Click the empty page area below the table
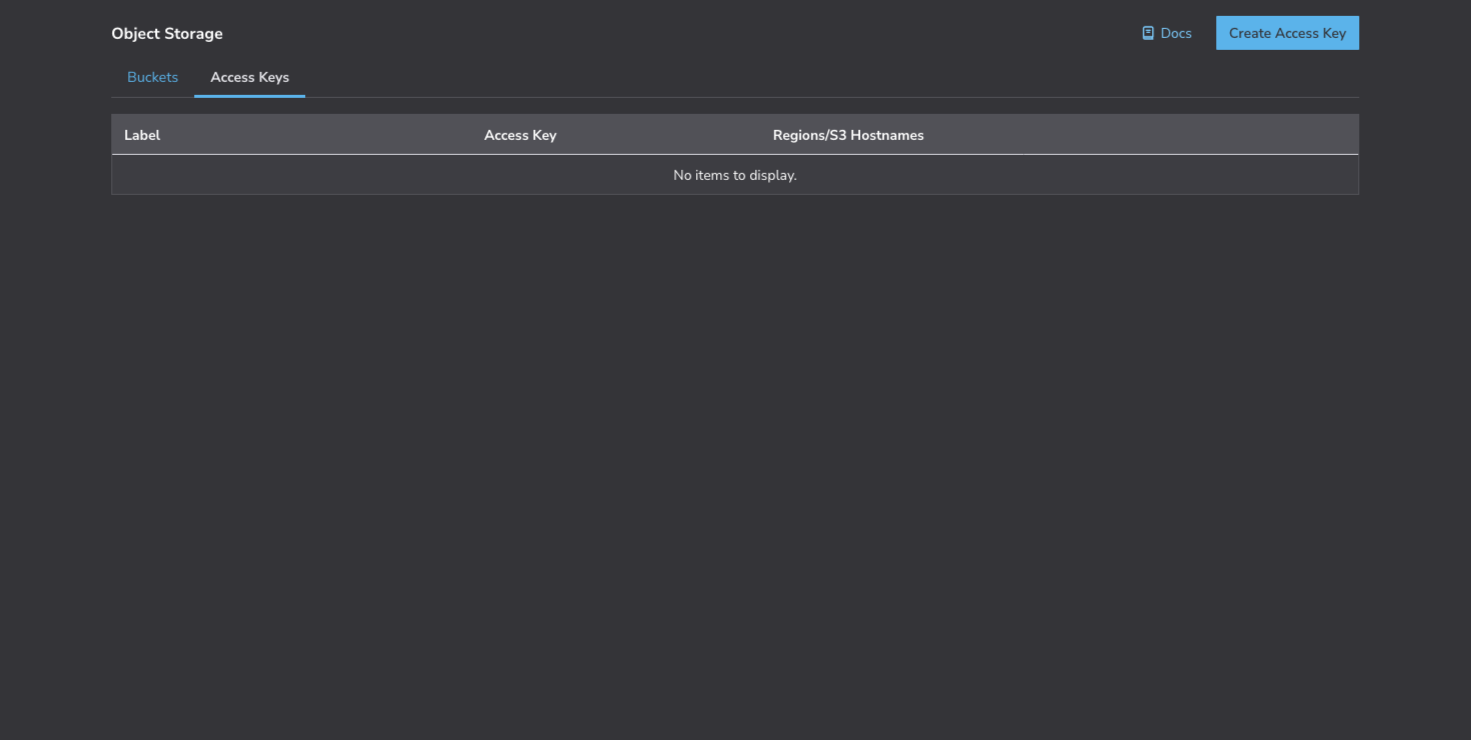The image size is (1471, 740). 735,450
